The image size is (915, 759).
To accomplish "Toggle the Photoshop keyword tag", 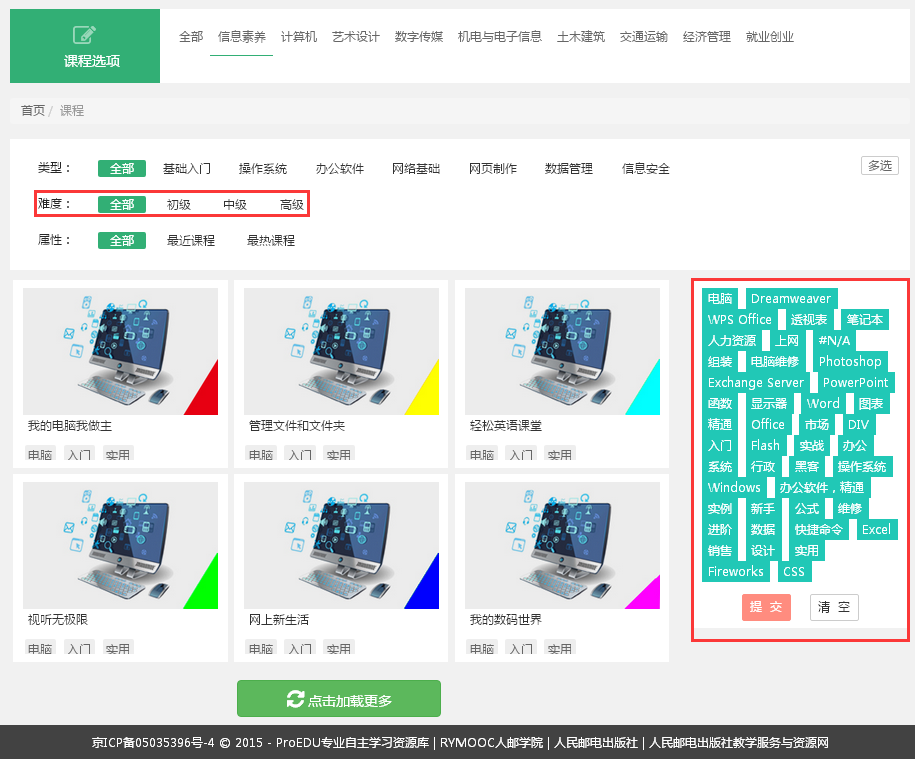I will point(850,361).
